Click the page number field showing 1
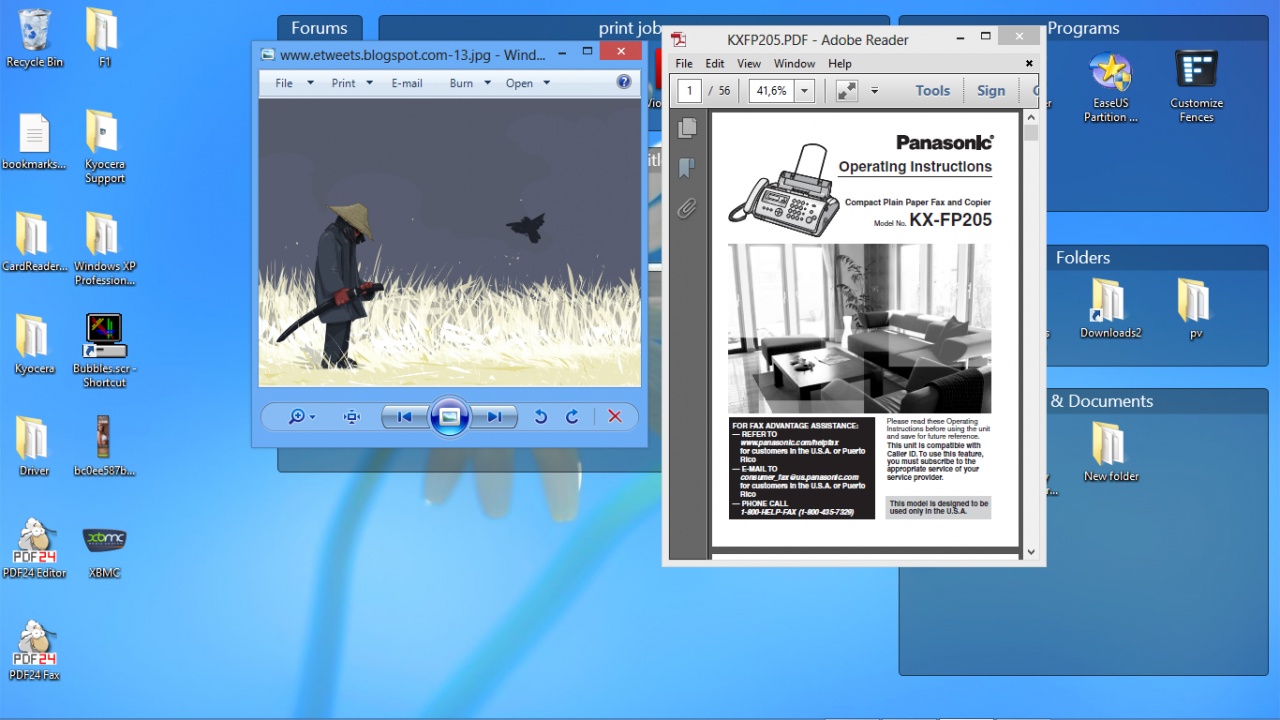Image resolution: width=1280 pixels, height=720 pixels. pyautogui.click(x=689, y=91)
